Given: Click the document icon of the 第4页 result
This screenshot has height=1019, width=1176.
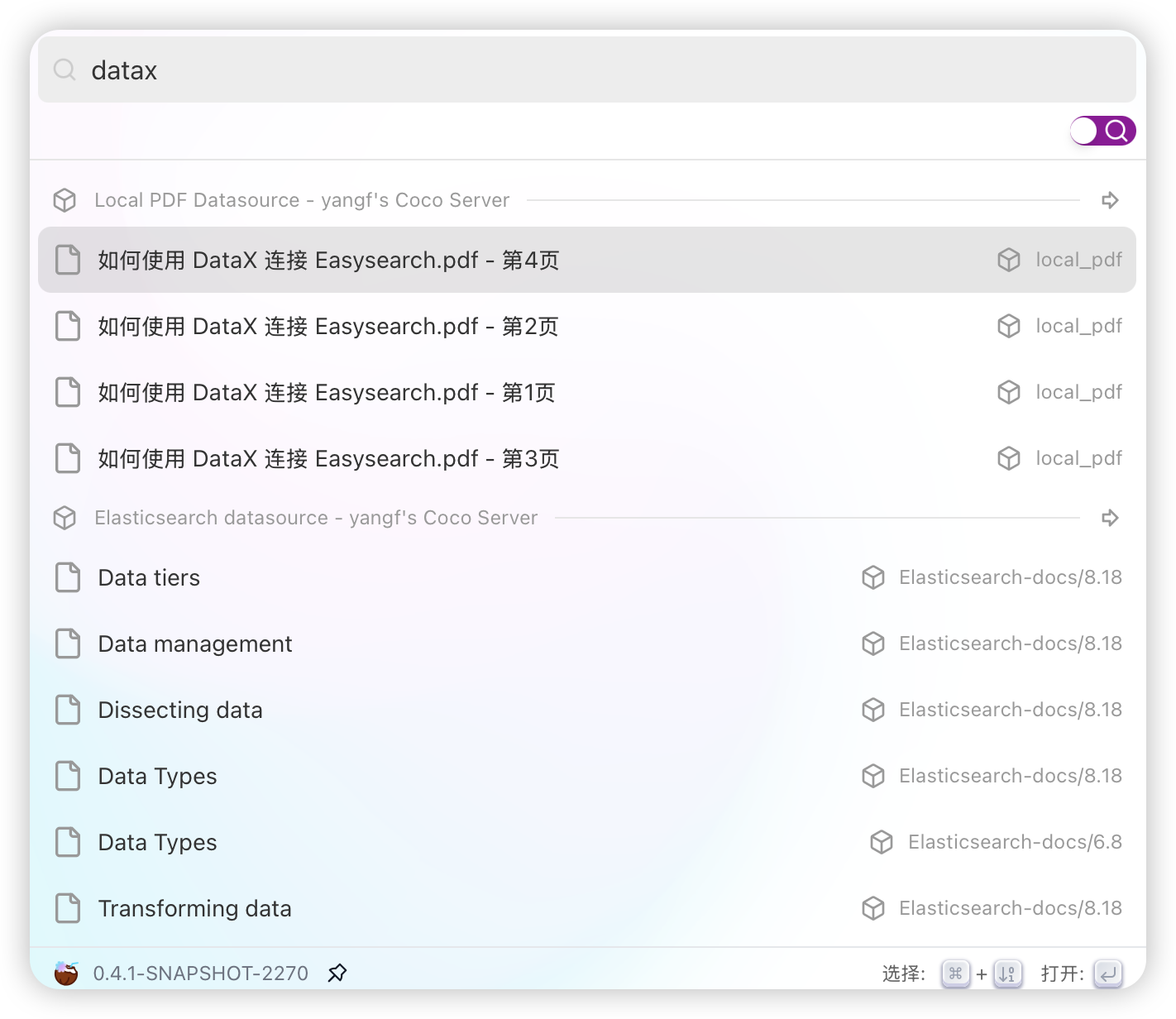Looking at the screenshot, I should pyautogui.click(x=68, y=260).
